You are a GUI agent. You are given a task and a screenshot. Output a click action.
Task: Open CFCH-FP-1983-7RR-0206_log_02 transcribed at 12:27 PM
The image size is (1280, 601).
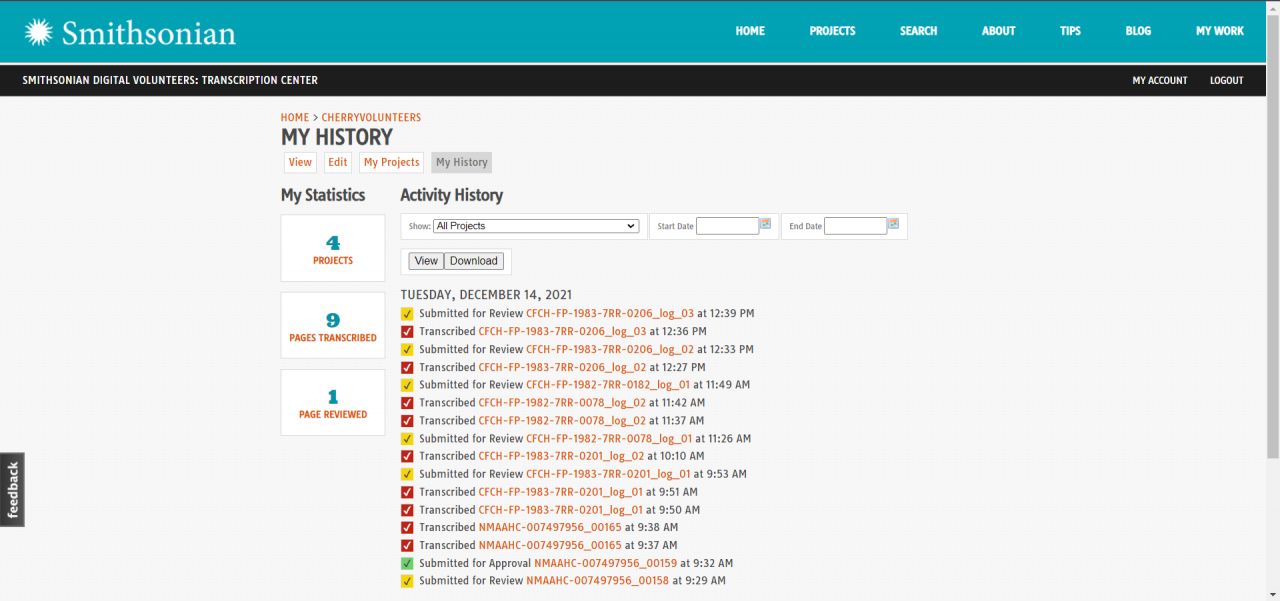562,368
